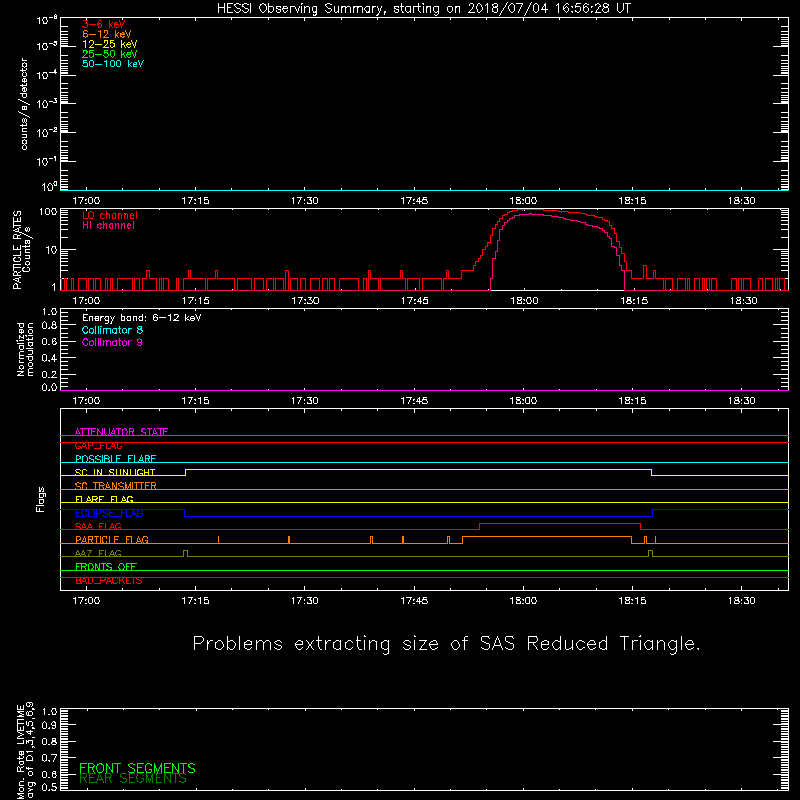This screenshot has width=800, height=800.
Task: Click the '17:15' tick under the counts plot
Action: 195,201
